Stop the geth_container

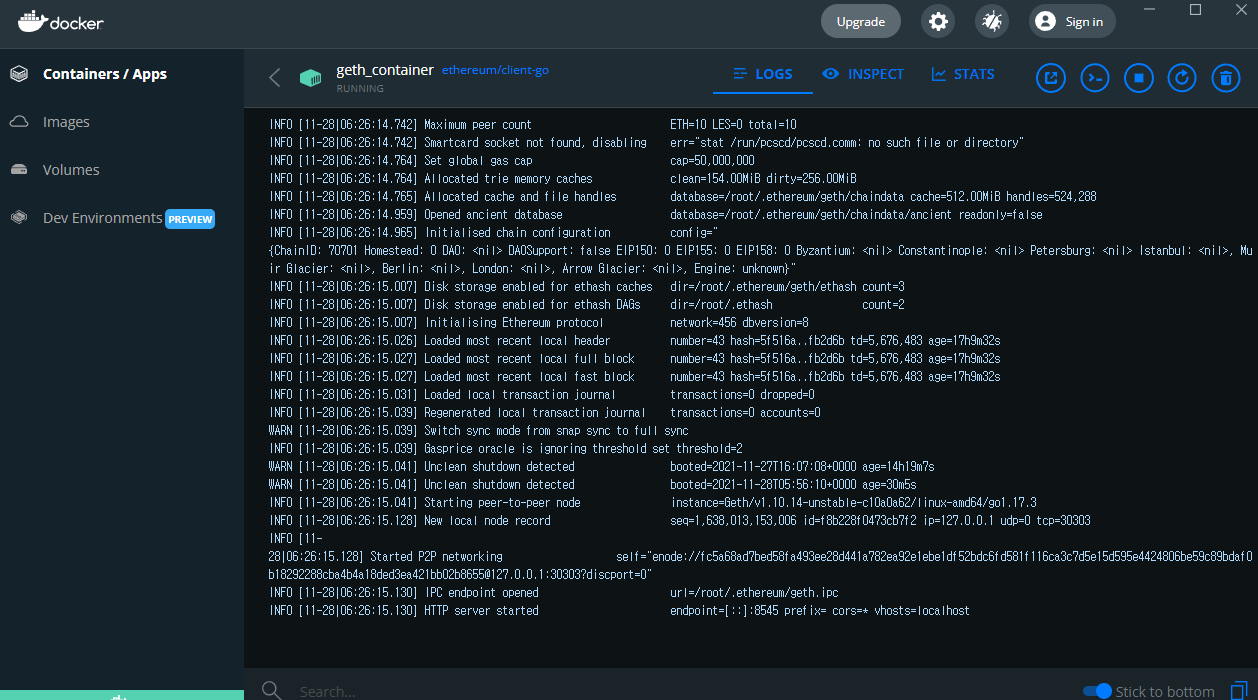(1139, 77)
